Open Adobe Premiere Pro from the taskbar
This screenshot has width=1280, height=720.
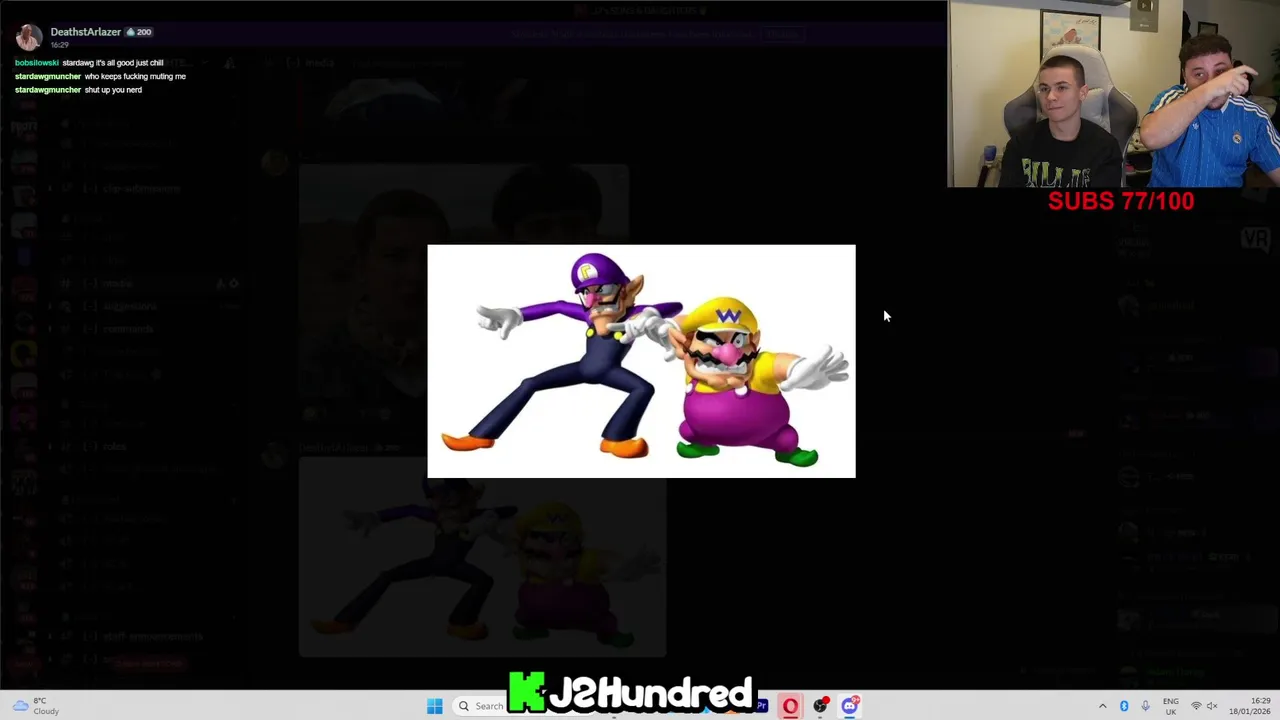762,706
